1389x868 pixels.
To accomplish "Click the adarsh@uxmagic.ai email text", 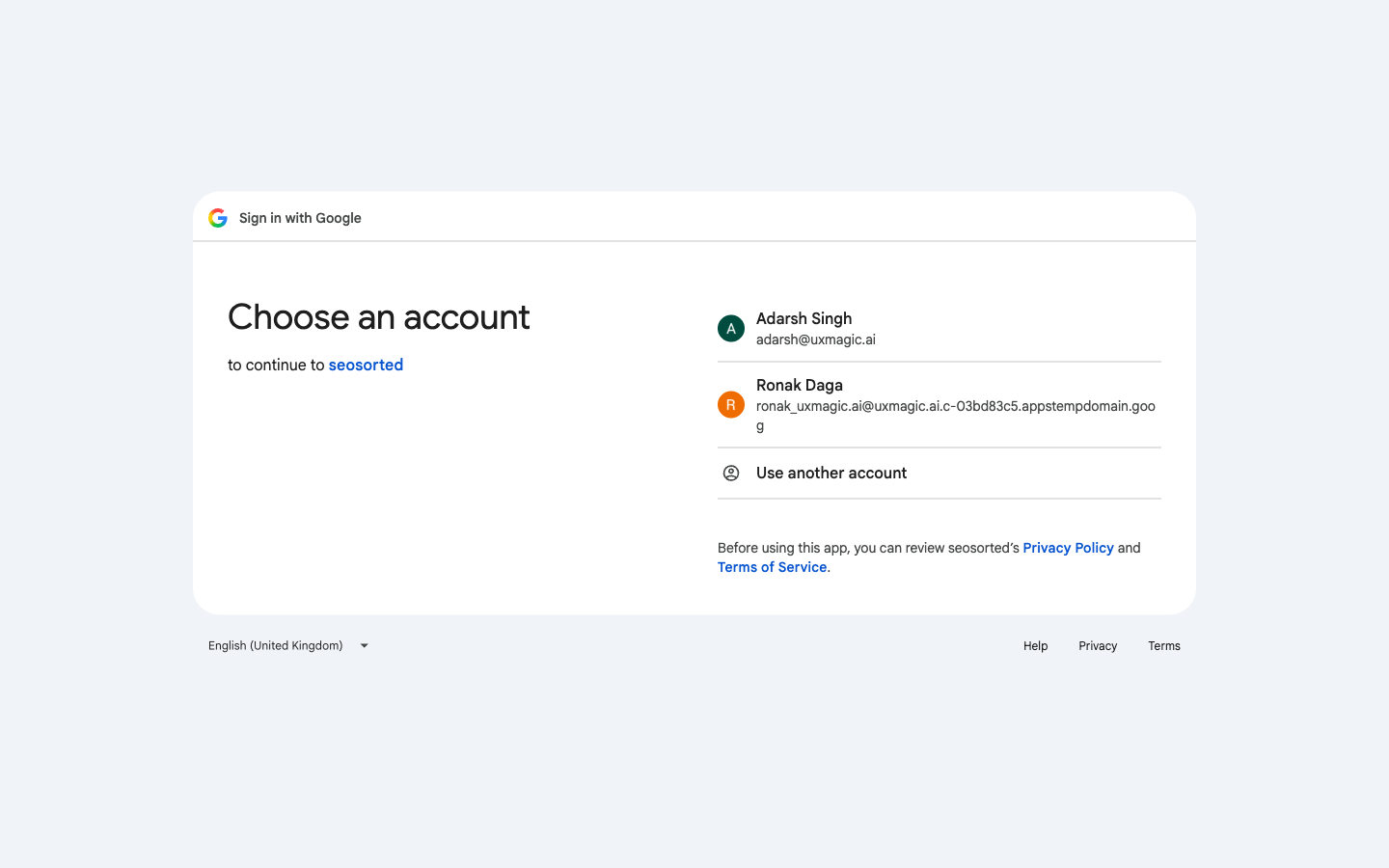I will pyautogui.click(x=816, y=339).
